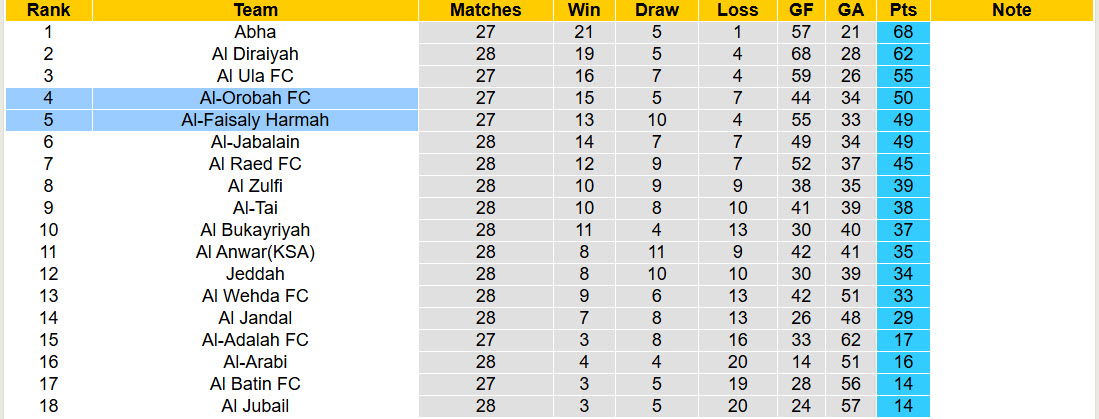Select Al Anwar(KSA) in the standings

click(x=255, y=252)
